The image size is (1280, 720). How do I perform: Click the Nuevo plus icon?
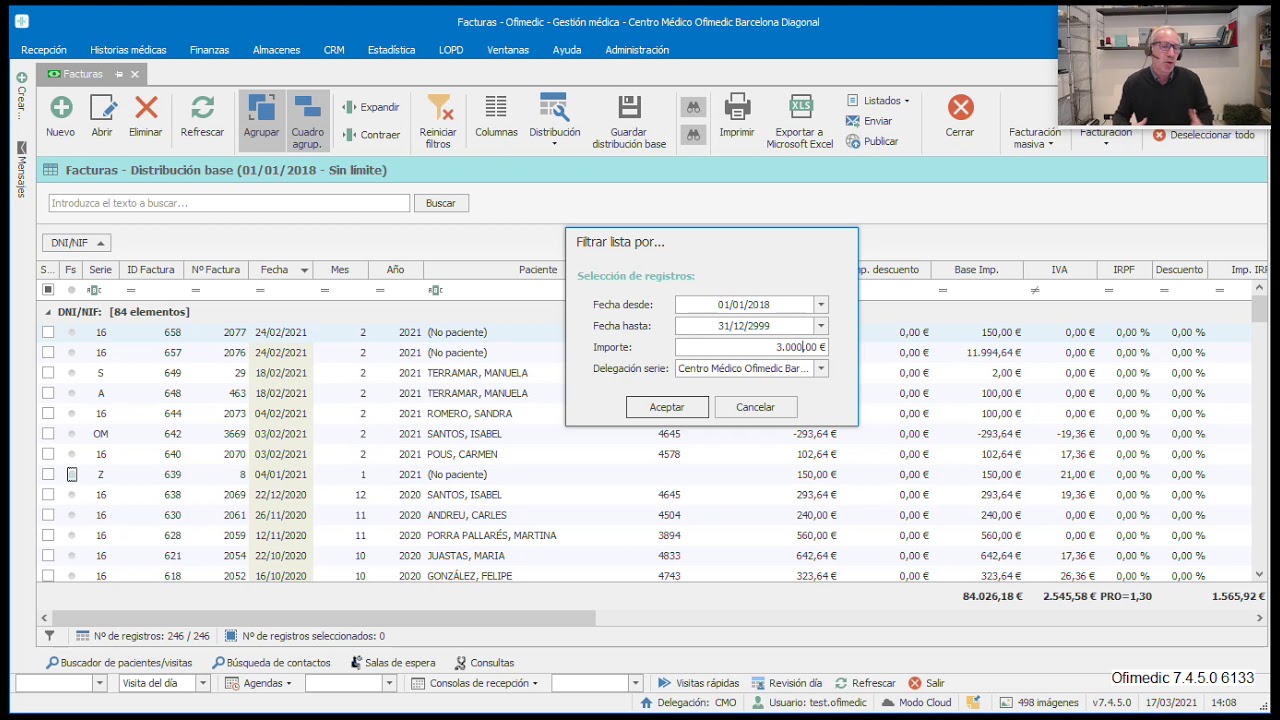click(x=61, y=108)
